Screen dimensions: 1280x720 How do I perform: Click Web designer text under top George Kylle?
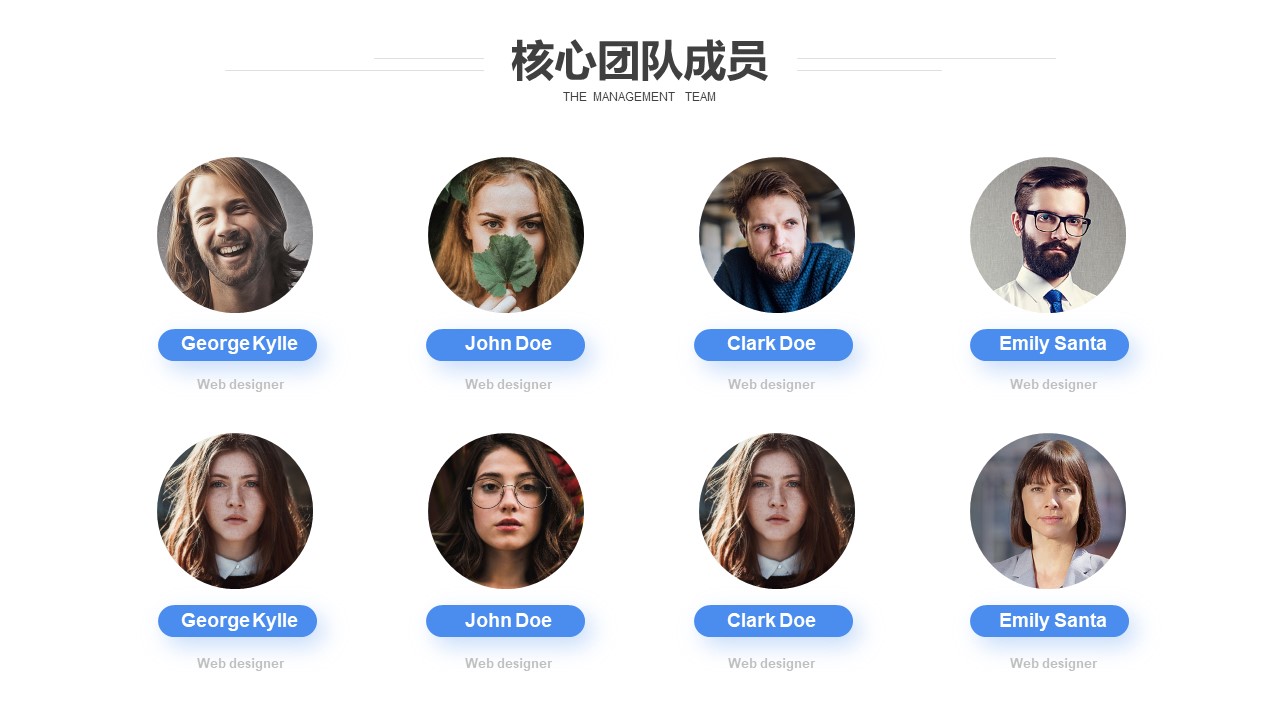click(x=240, y=384)
